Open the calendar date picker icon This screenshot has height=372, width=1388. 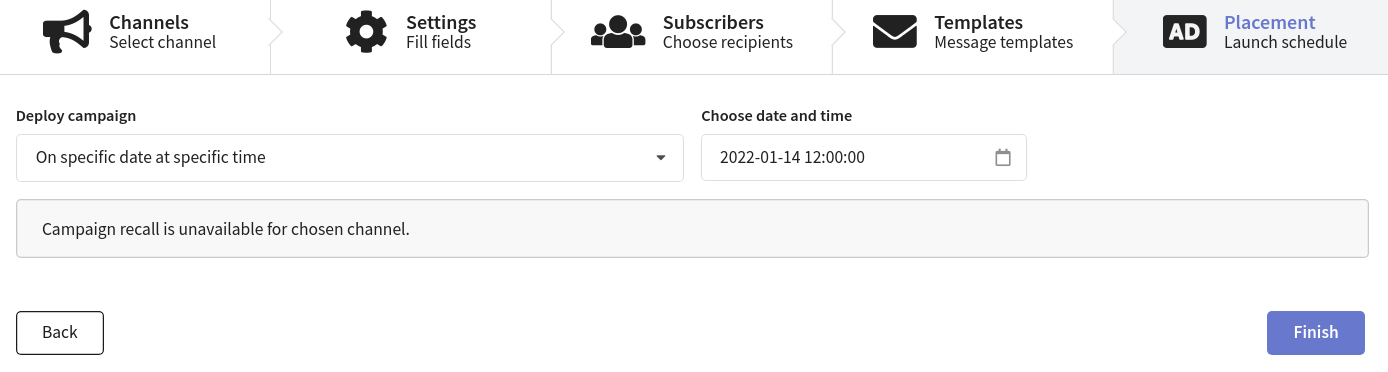coord(1003,157)
